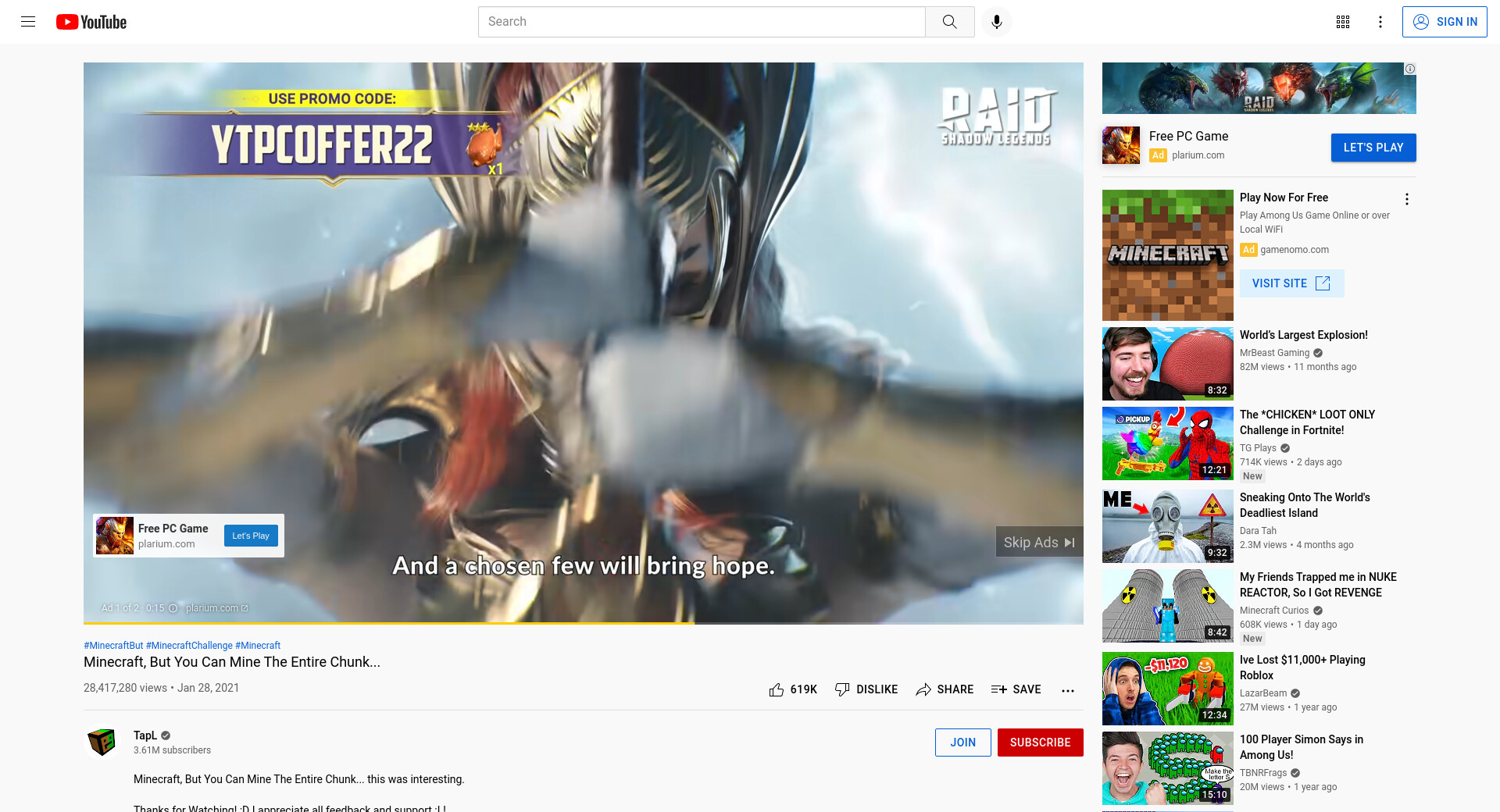Open World's Largest Explosion thumbnail
Image resolution: width=1500 pixels, height=812 pixels.
point(1167,364)
